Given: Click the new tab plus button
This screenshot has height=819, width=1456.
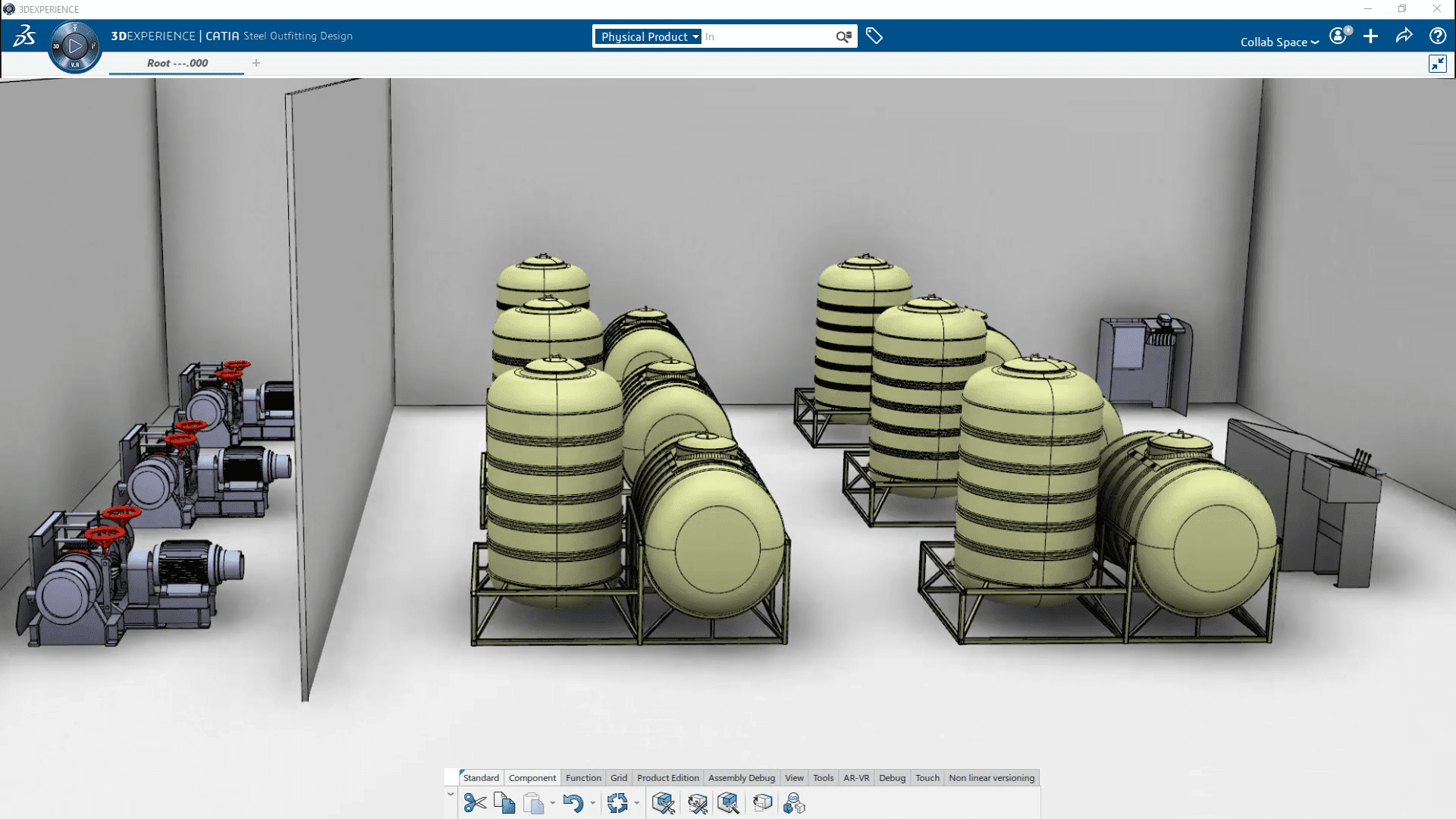Looking at the screenshot, I should click(x=256, y=63).
